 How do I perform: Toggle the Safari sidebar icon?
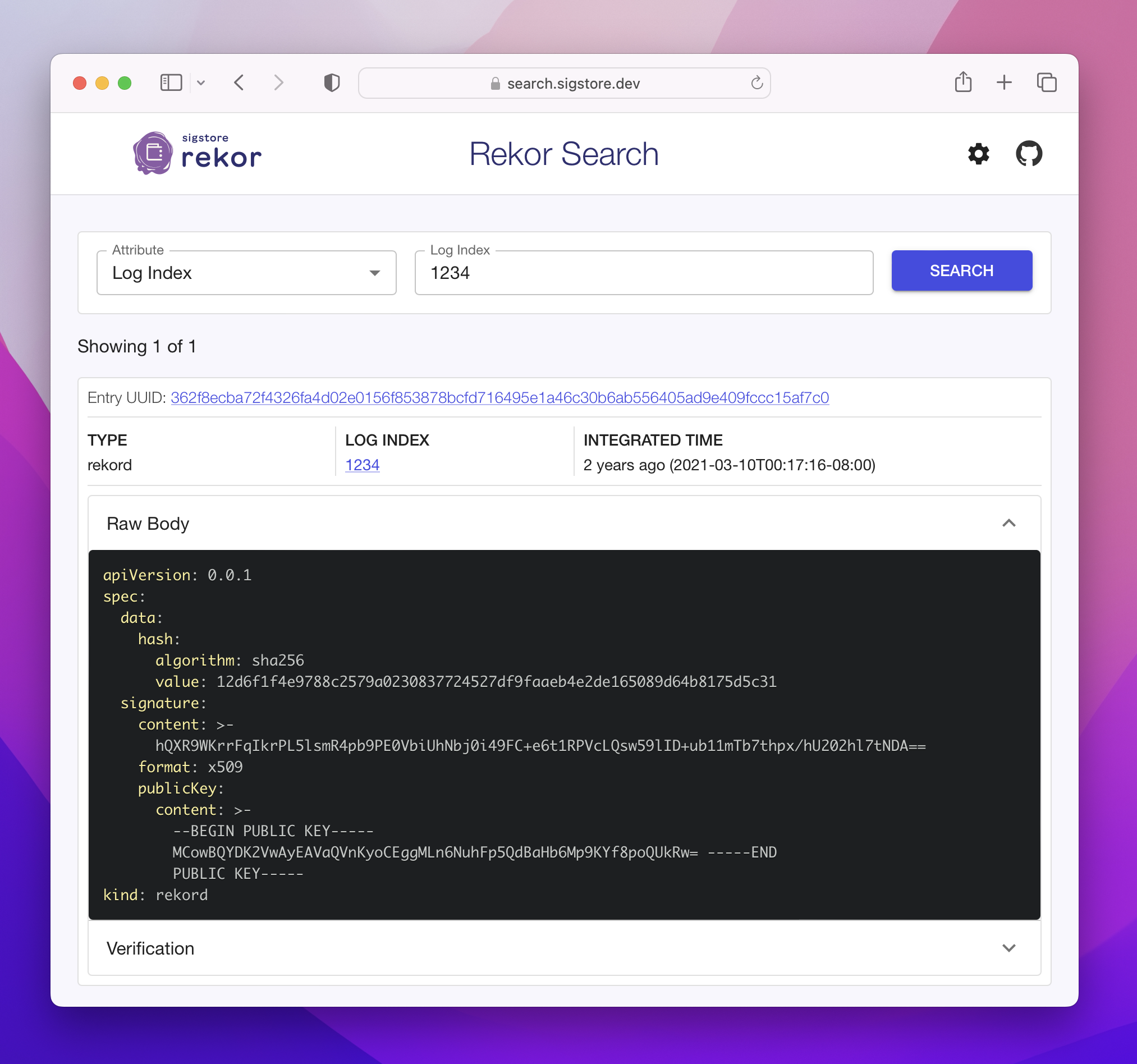pos(171,83)
